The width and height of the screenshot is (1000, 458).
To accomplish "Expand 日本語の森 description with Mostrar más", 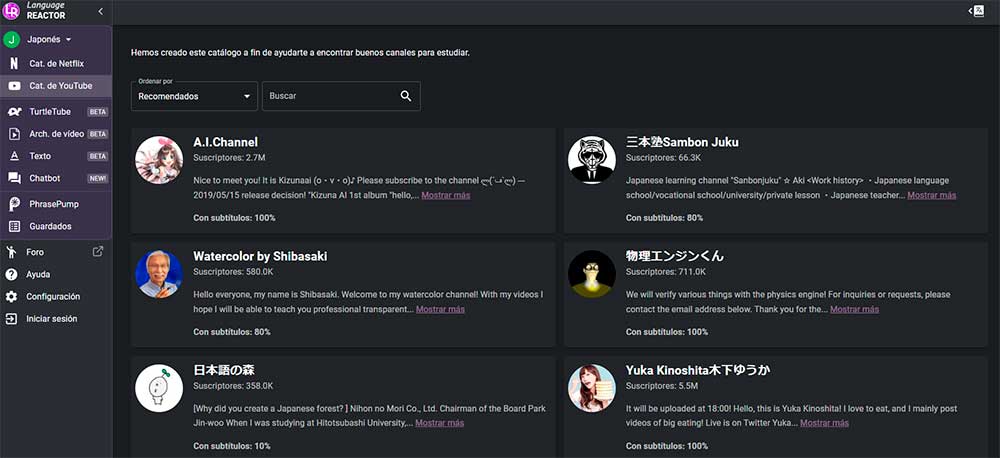I will [x=439, y=423].
